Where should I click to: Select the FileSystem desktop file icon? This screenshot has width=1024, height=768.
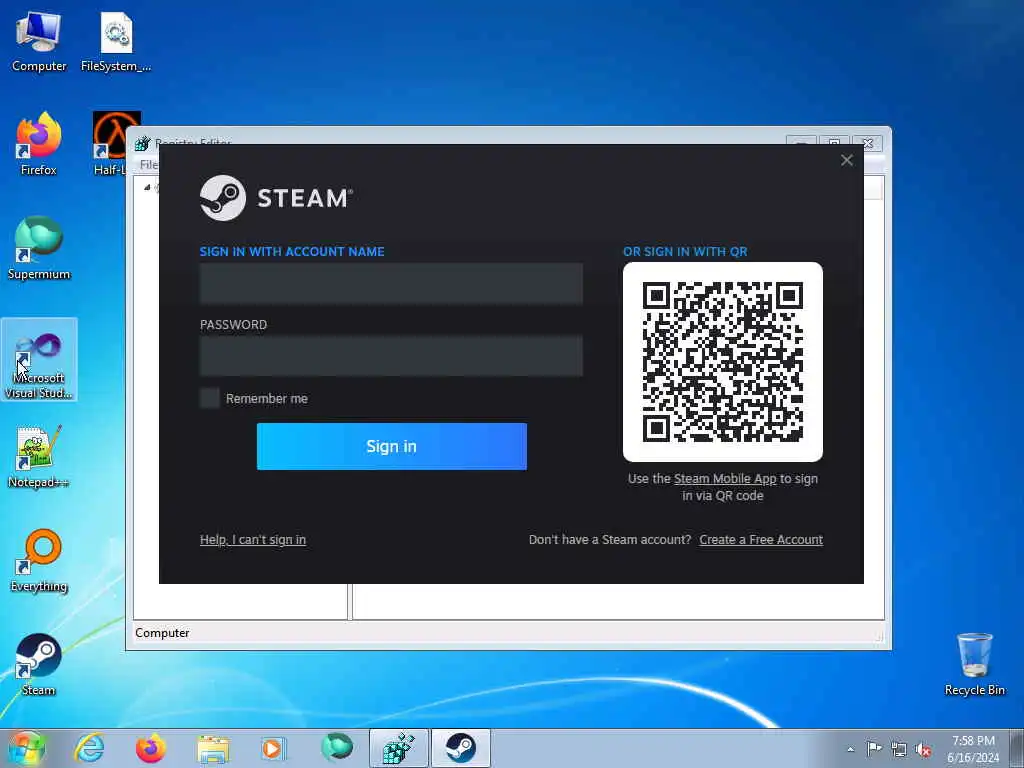pyautogui.click(x=116, y=42)
